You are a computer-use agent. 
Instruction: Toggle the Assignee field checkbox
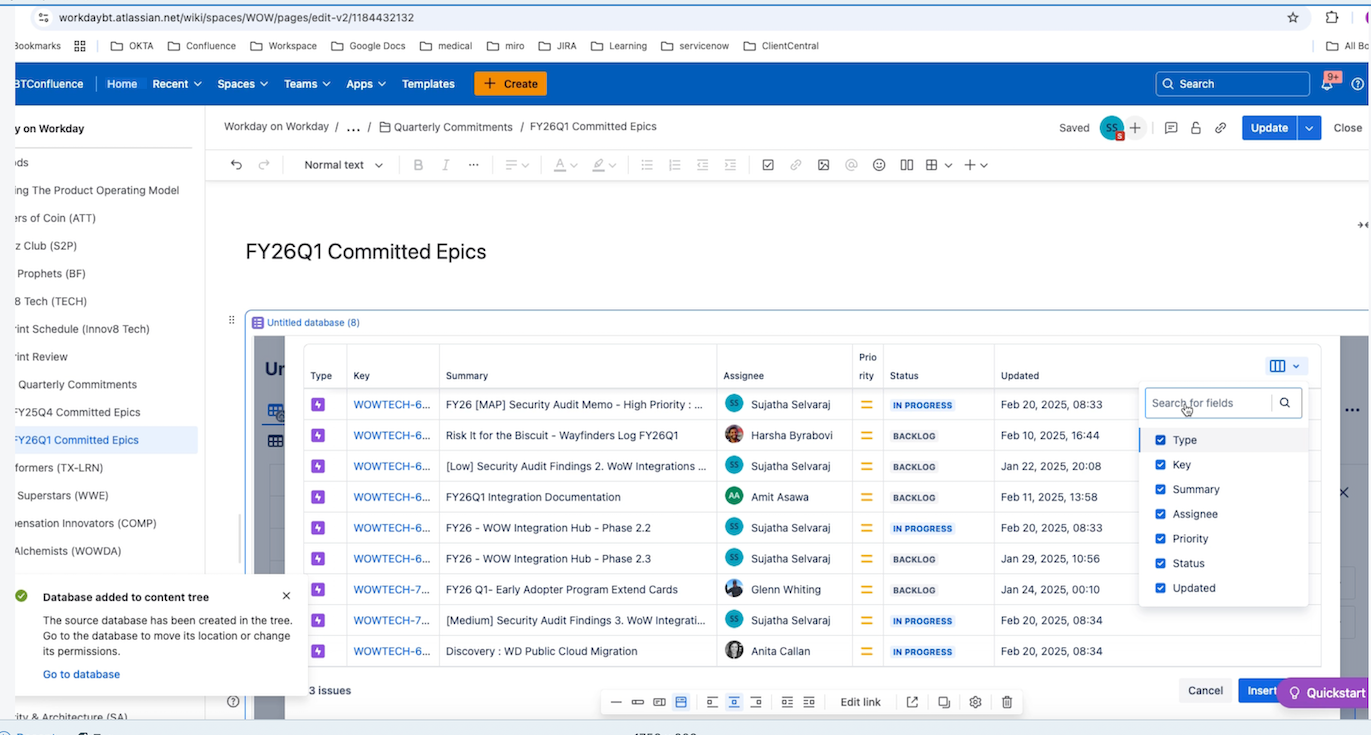tap(1160, 514)
